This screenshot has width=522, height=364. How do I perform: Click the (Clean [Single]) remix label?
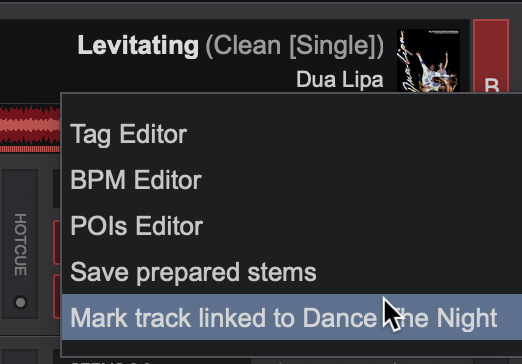(x=295, y=46)
